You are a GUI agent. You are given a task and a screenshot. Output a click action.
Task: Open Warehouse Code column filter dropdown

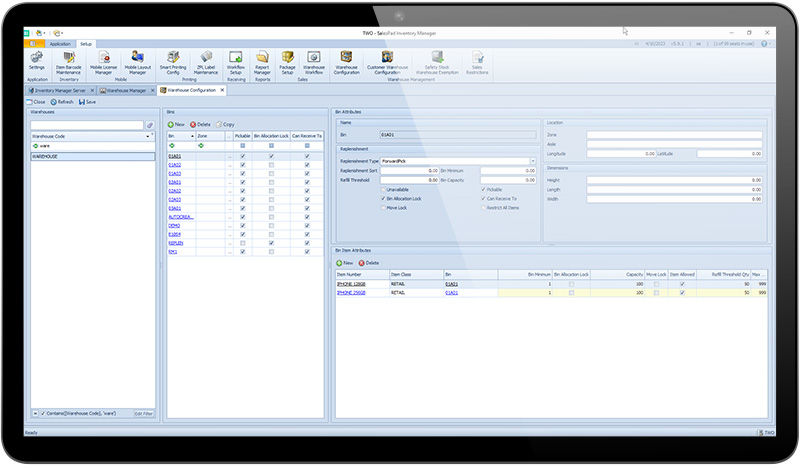148,136
